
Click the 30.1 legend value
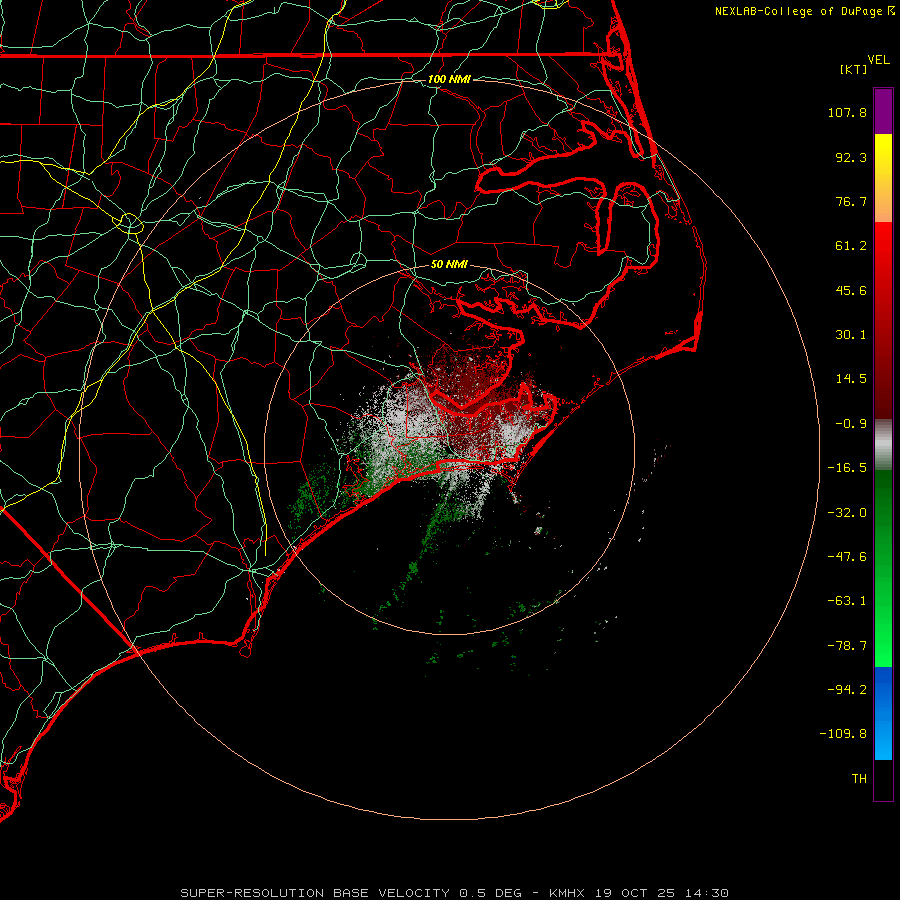coord(851,335)
